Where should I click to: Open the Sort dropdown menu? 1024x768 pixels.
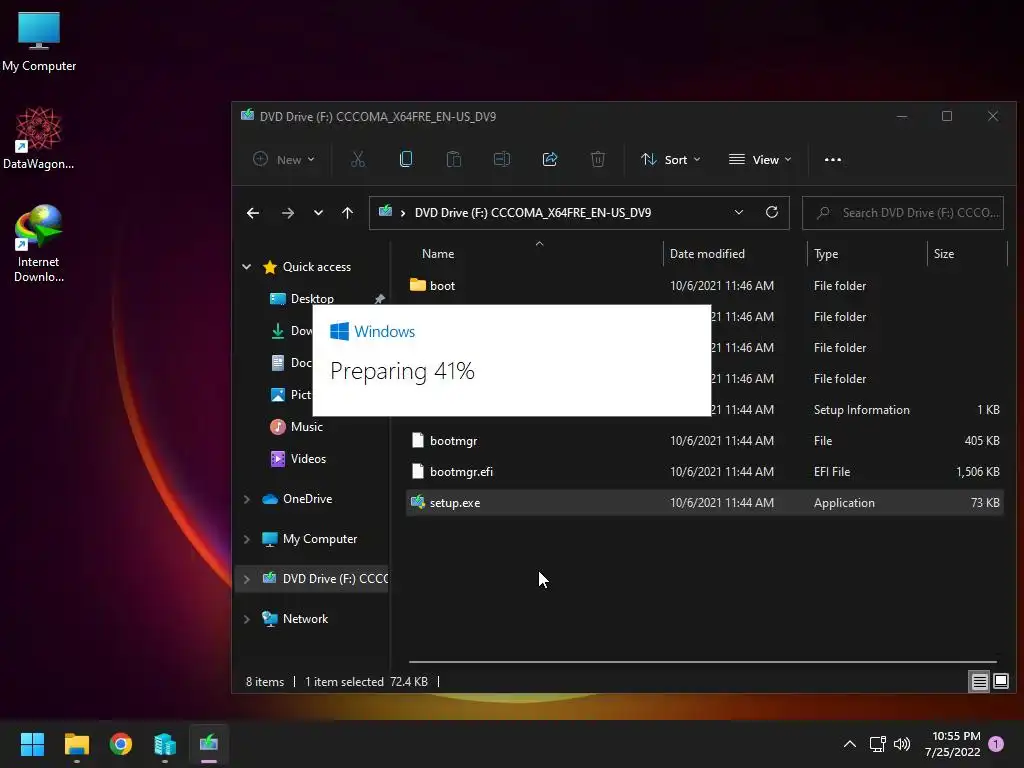coord(671,159)
